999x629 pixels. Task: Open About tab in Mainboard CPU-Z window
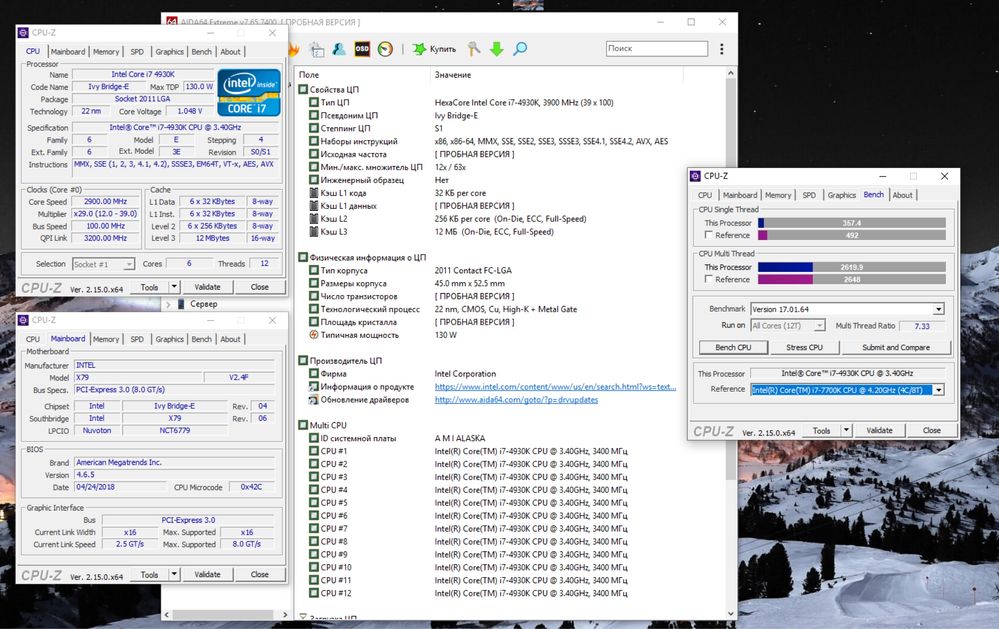coord(231,339)
